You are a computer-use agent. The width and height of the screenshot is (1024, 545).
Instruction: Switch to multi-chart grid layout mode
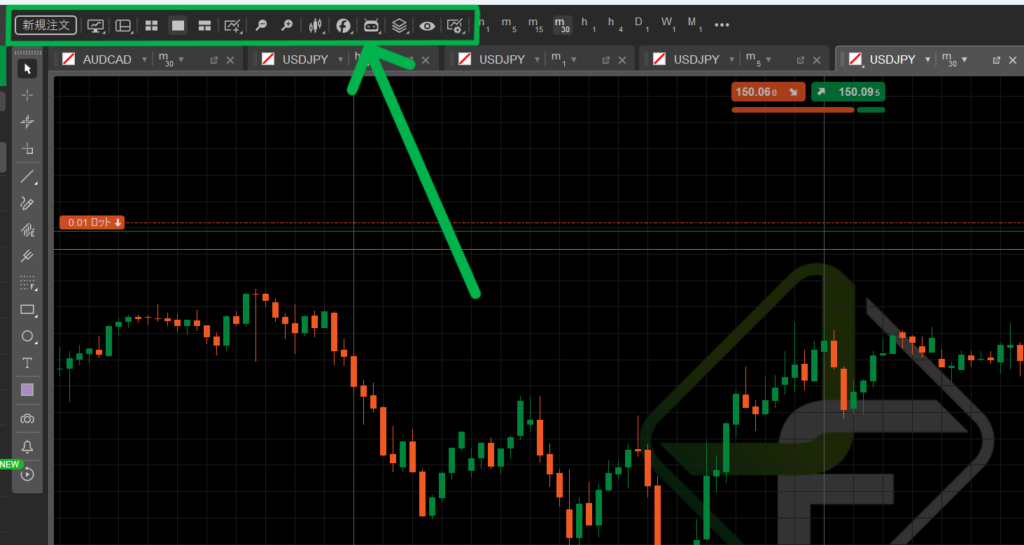pos(151,26)
